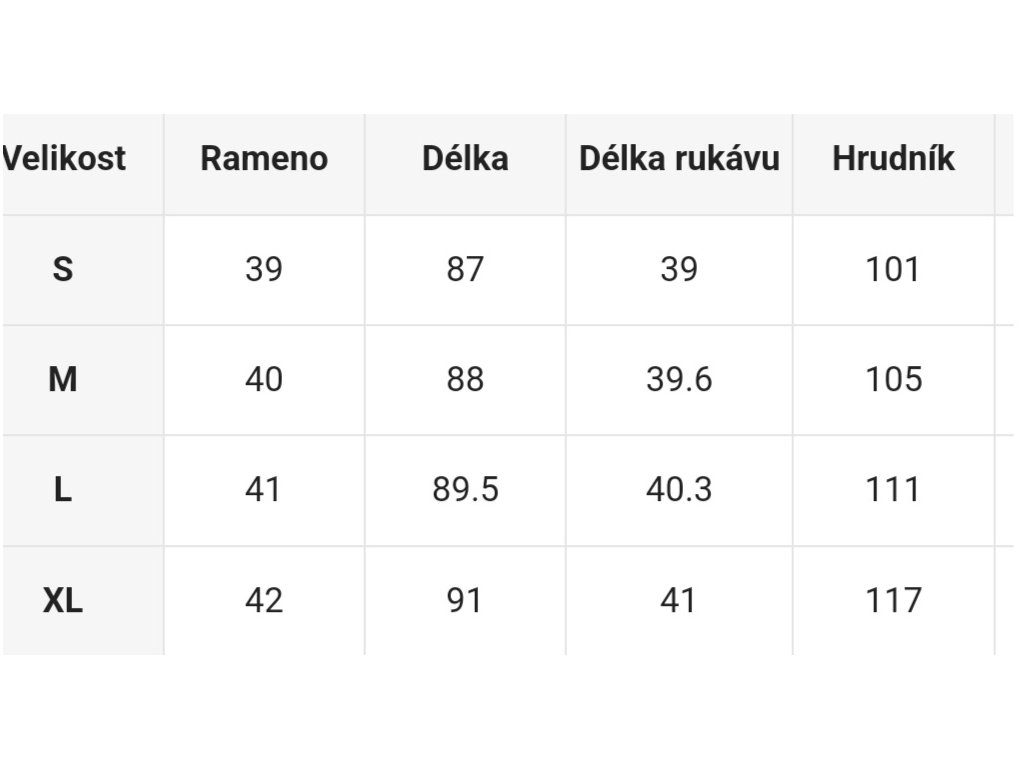Click the Délka rukávu column header

coord(679,159)
